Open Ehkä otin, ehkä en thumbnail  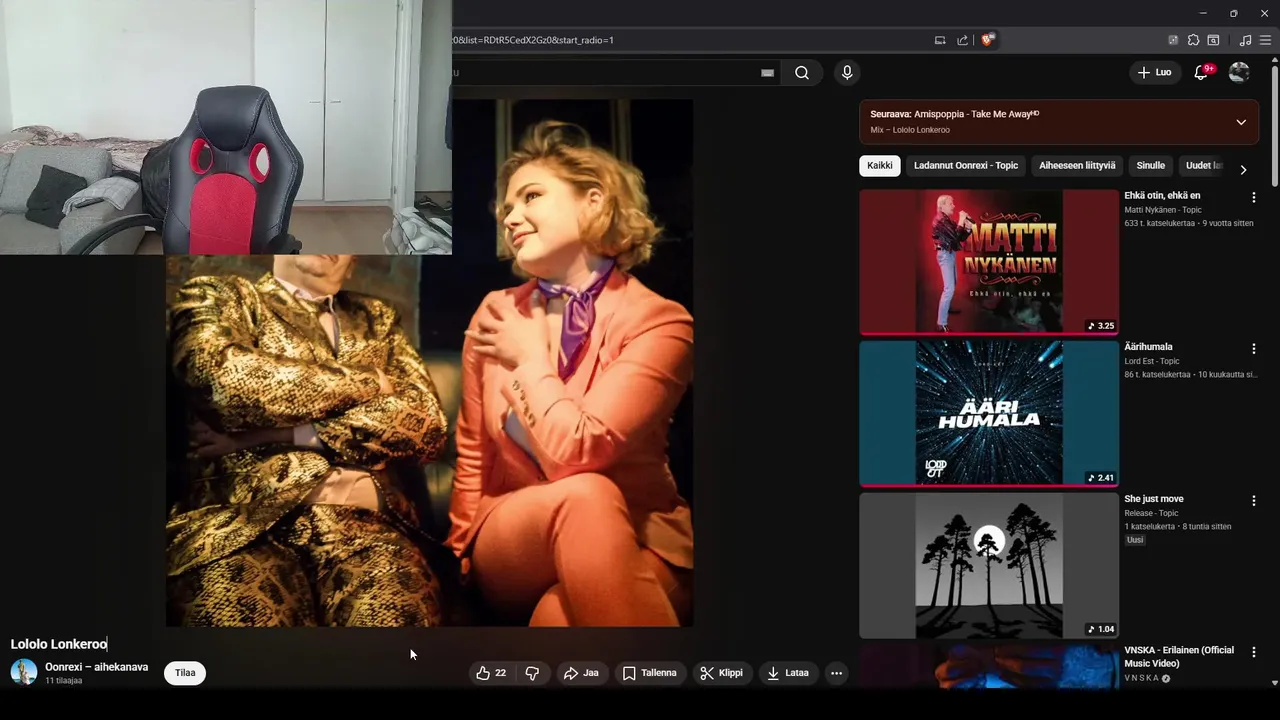point(989,262)
